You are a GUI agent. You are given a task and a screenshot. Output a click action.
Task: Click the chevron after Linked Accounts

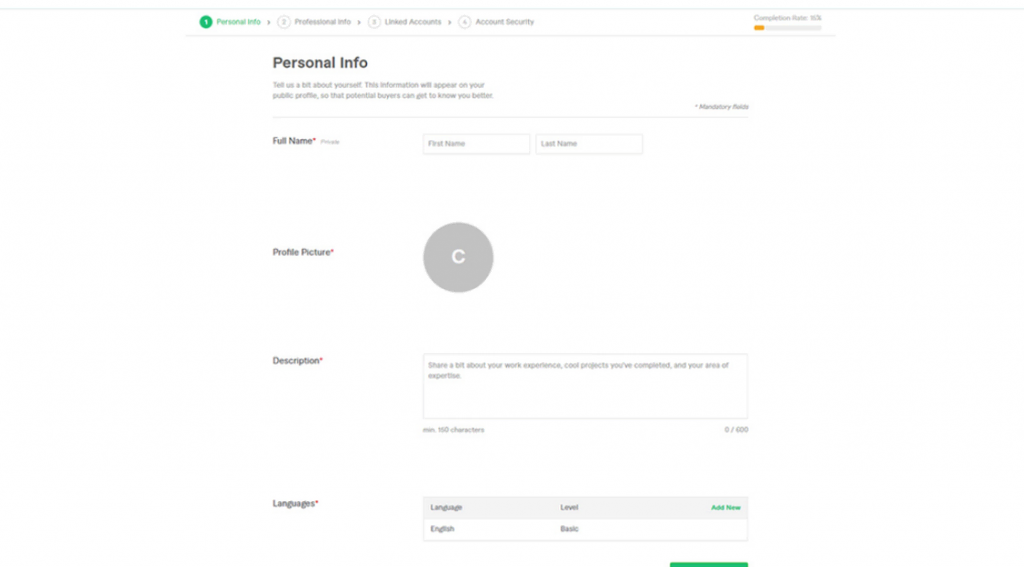tap(449, 22)
